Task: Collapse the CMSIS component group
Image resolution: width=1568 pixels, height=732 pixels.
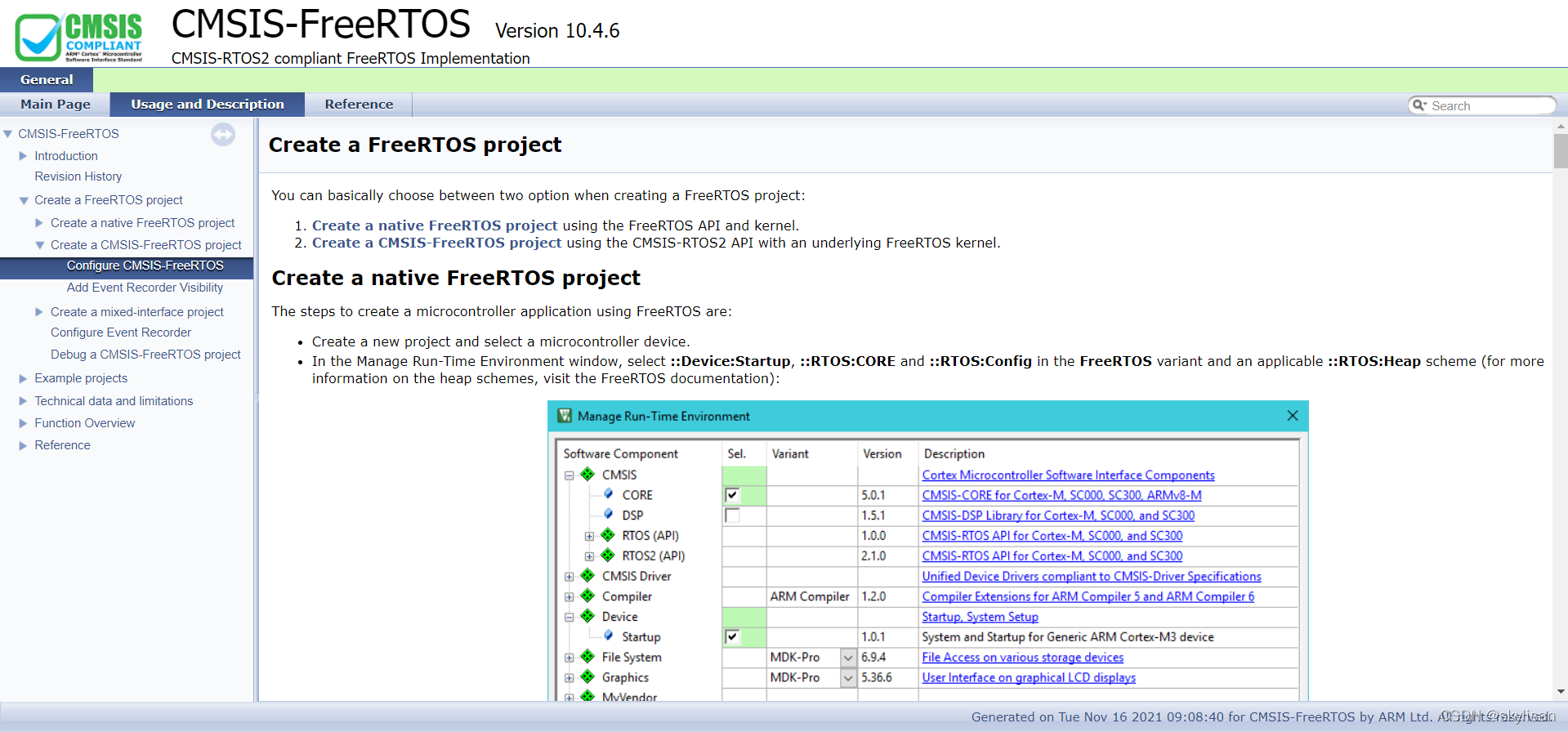Action: (570, 475)
